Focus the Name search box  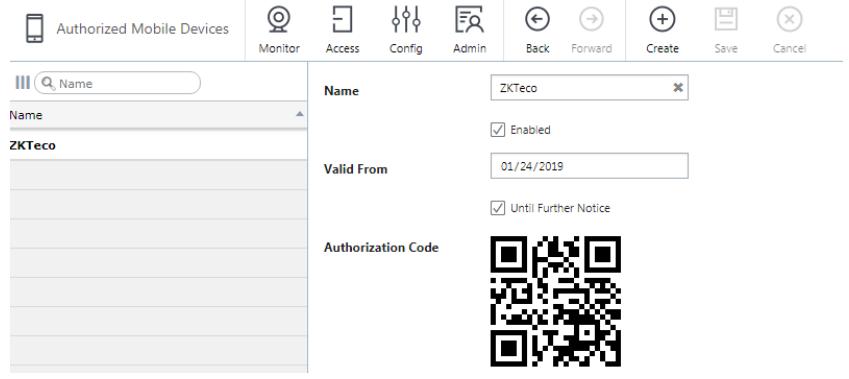pyautogui.click(x=117, y=83)
